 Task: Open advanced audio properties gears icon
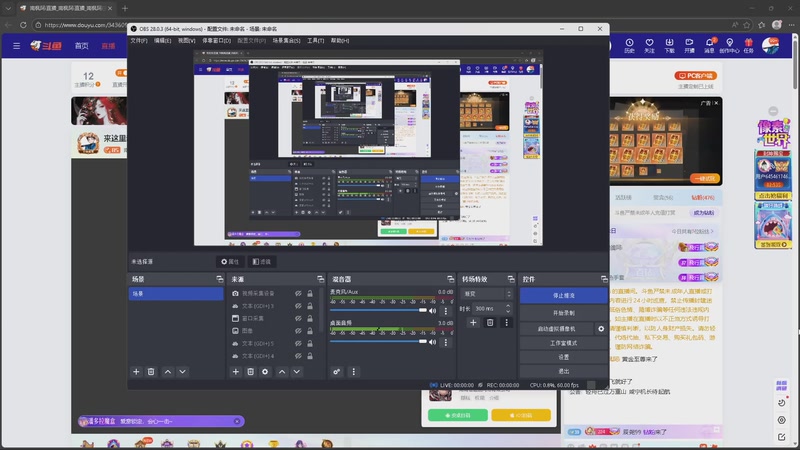[x=337, y=371]
